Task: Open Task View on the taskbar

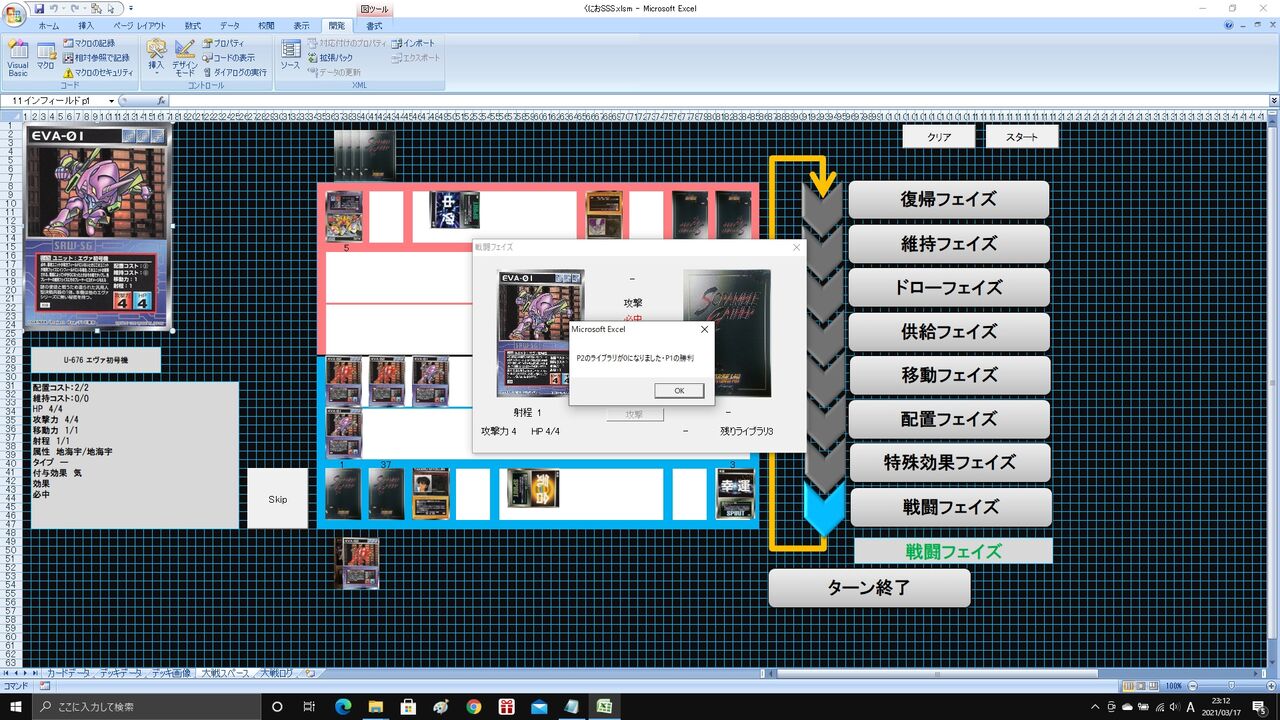Action: click(309, 706)
